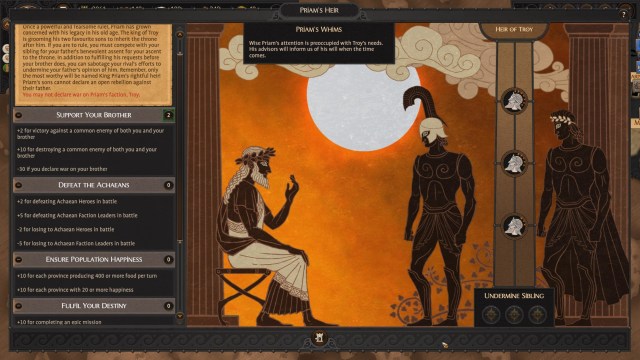Click the Ensure Population Happiness header title
This screenshot has height=360, width=640.
coord(94,260)
